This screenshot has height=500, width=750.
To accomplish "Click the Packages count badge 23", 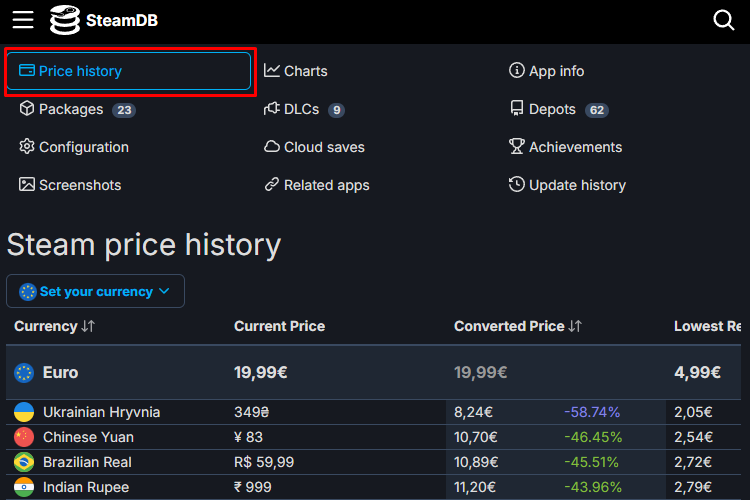I will pos(124,110).
